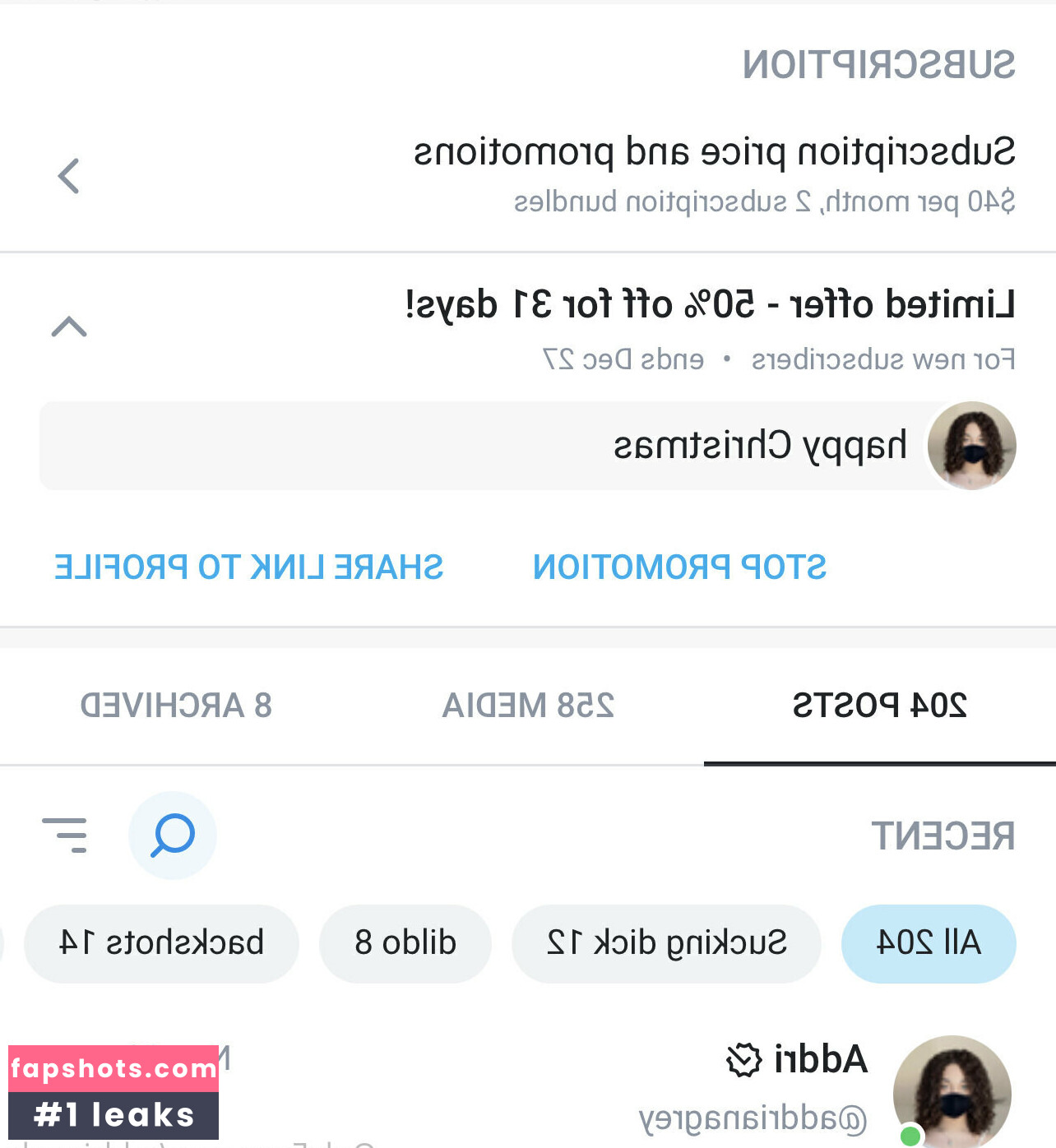Click STOP PROMOTION
1056x1148 pixels.
(x=679, y=567)
